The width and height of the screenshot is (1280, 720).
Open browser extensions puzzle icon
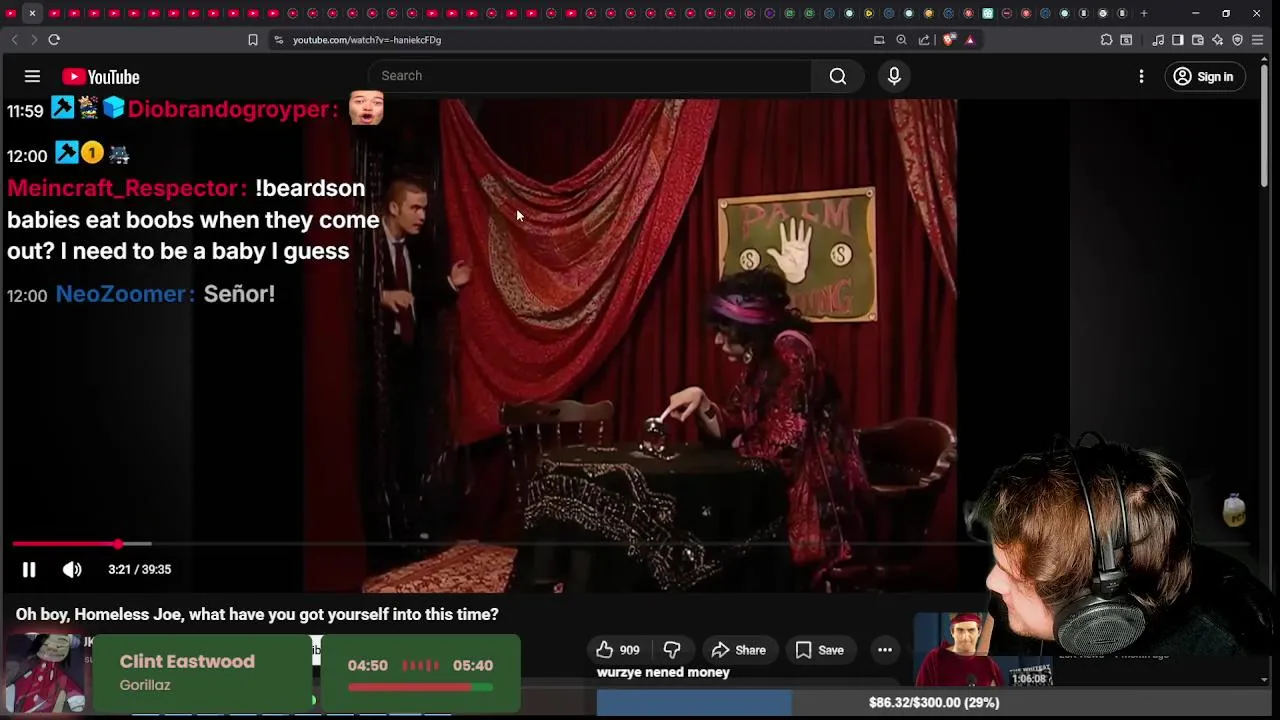pyautogui.click(x=1106, y=40)
